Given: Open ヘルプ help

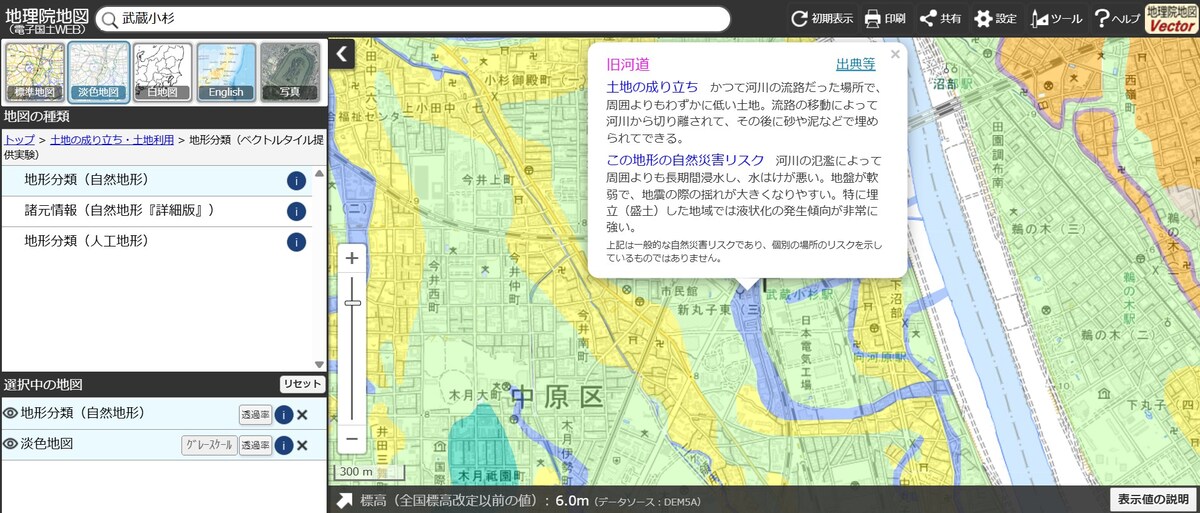Looking at the screenshot, I should pyautogui.click(x=1117, y=18).
